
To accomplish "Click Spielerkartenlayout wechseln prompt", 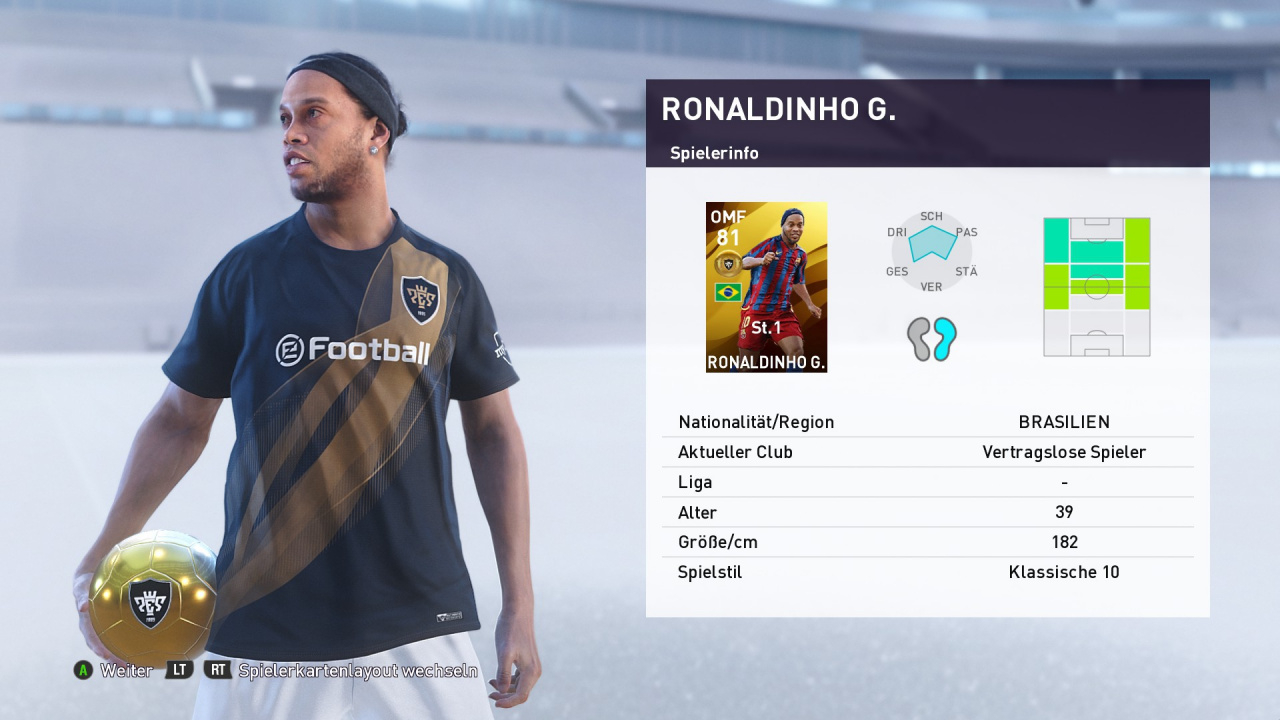I will (358, 670).
